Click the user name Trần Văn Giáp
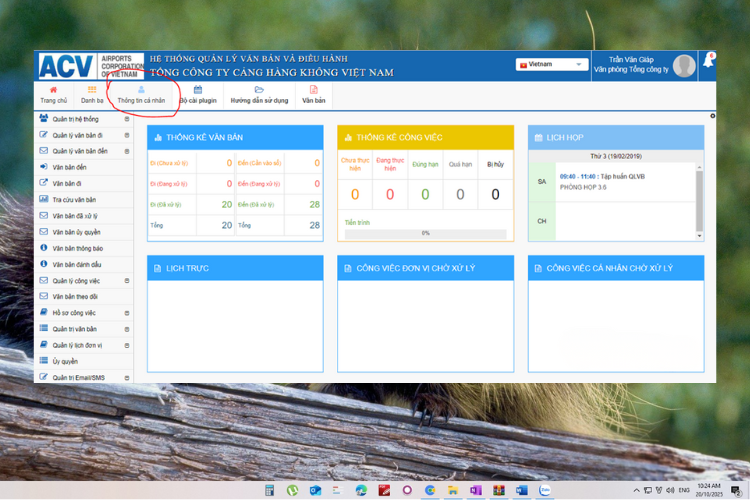Image resolution: width=750 pixels, height=500 pixels. pyautogui.click(x=631, y=60)
